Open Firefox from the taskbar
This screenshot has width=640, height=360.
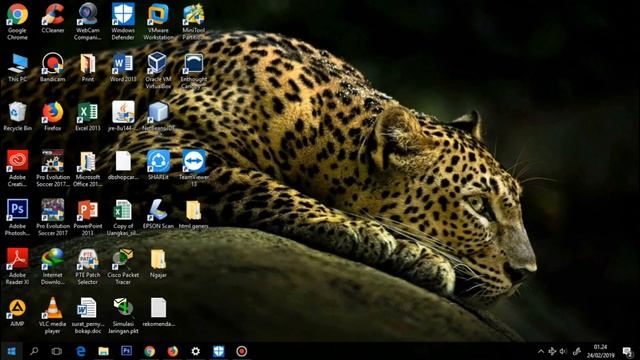tap(173, 351)
